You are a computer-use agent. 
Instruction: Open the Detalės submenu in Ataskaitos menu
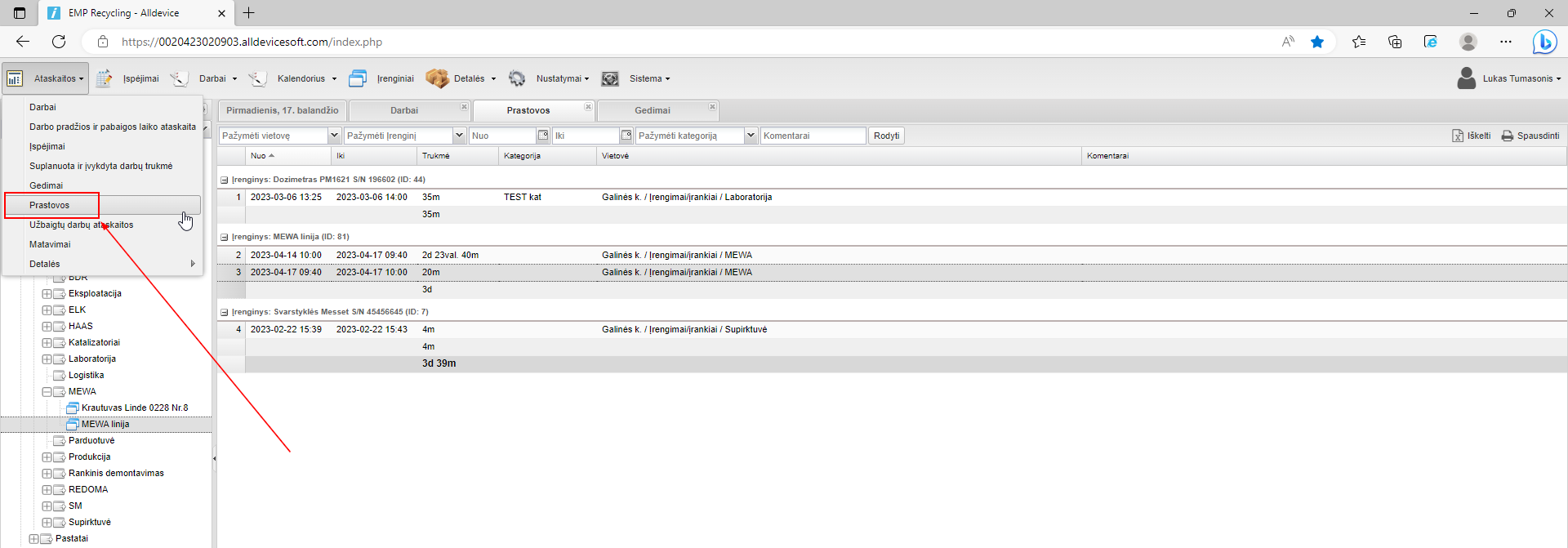click(x=102, y=264)
